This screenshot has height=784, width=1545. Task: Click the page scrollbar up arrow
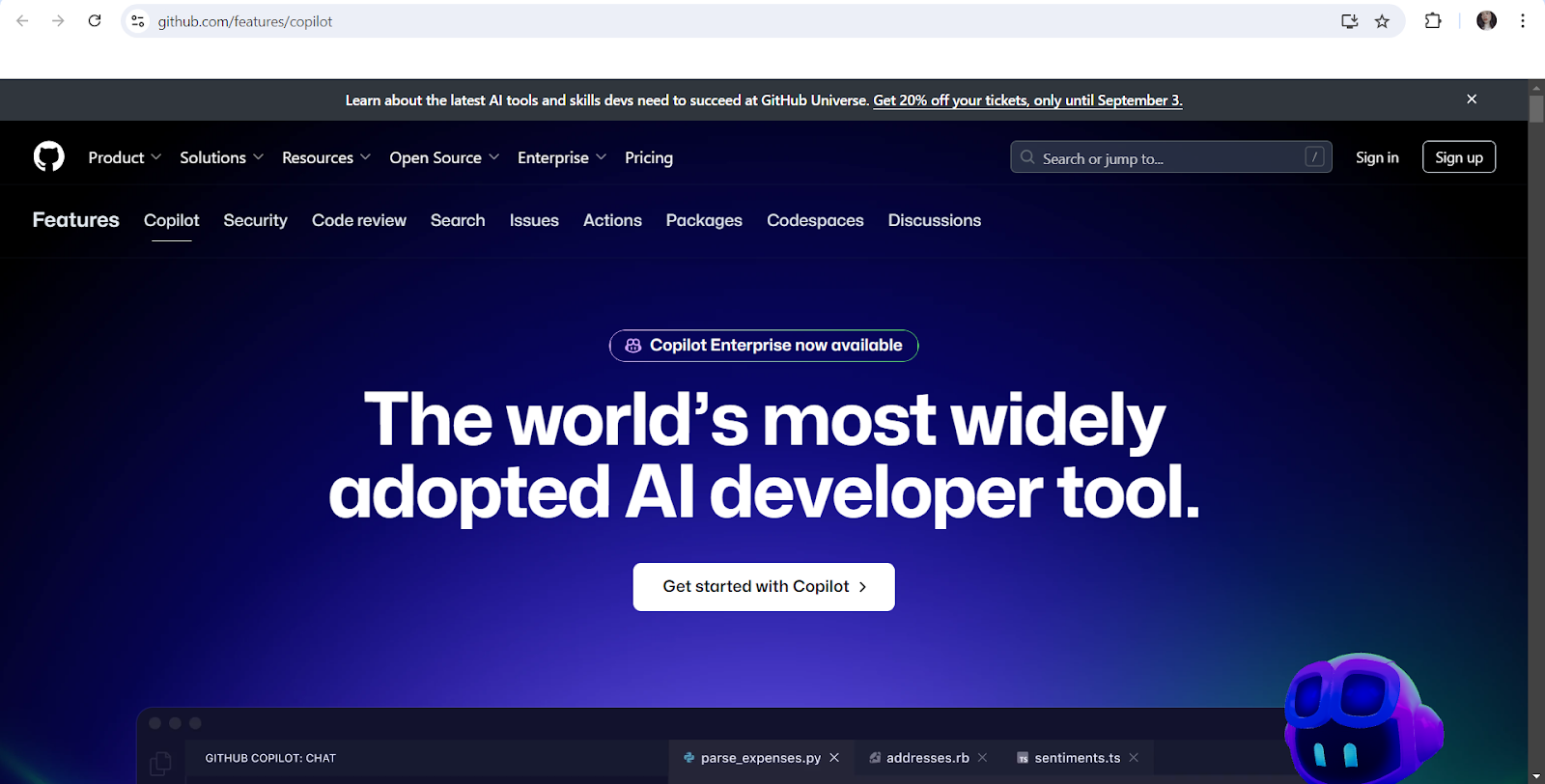click(x=1536, y=87)
